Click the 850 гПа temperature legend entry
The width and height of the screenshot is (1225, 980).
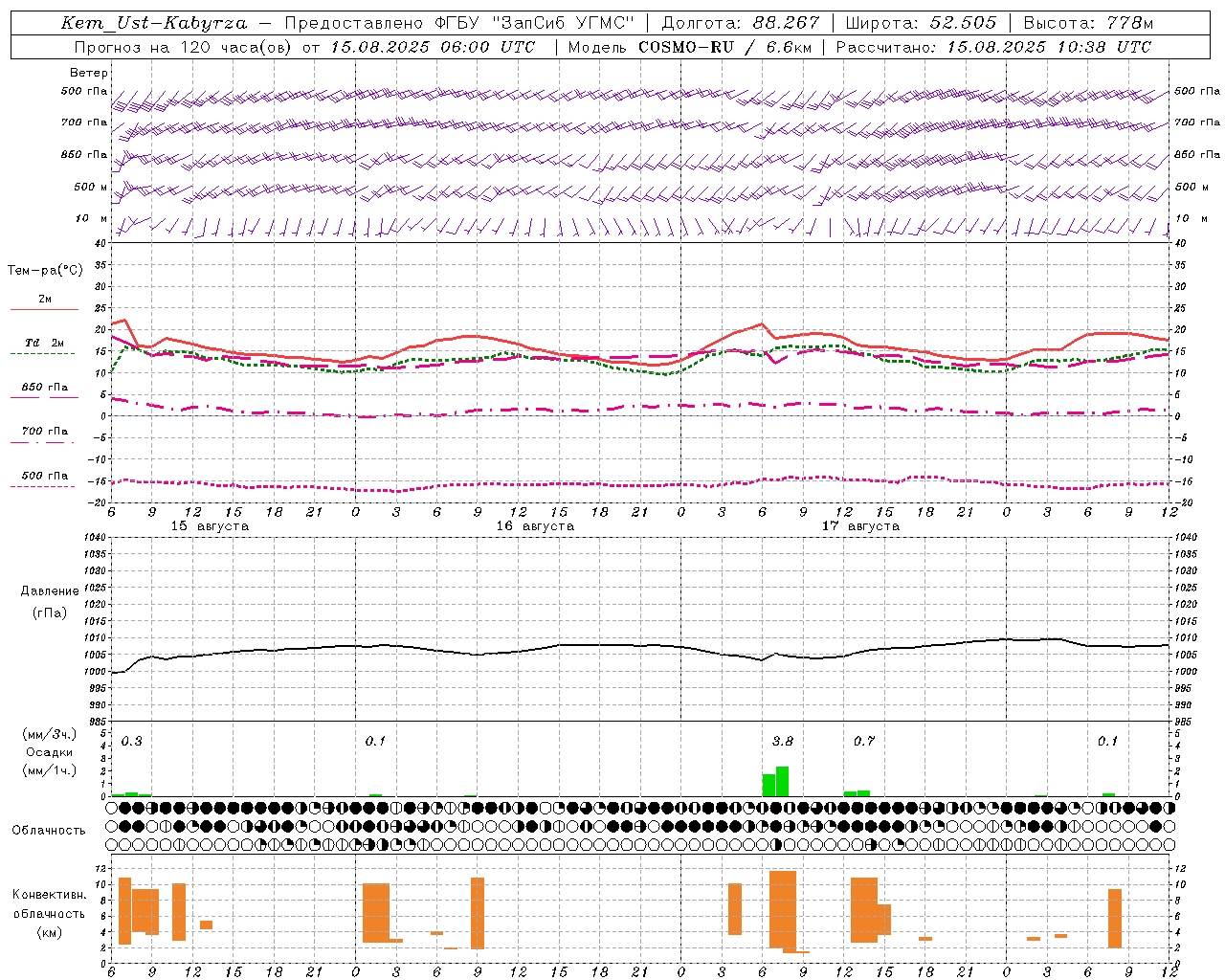(x=45, y=388)
